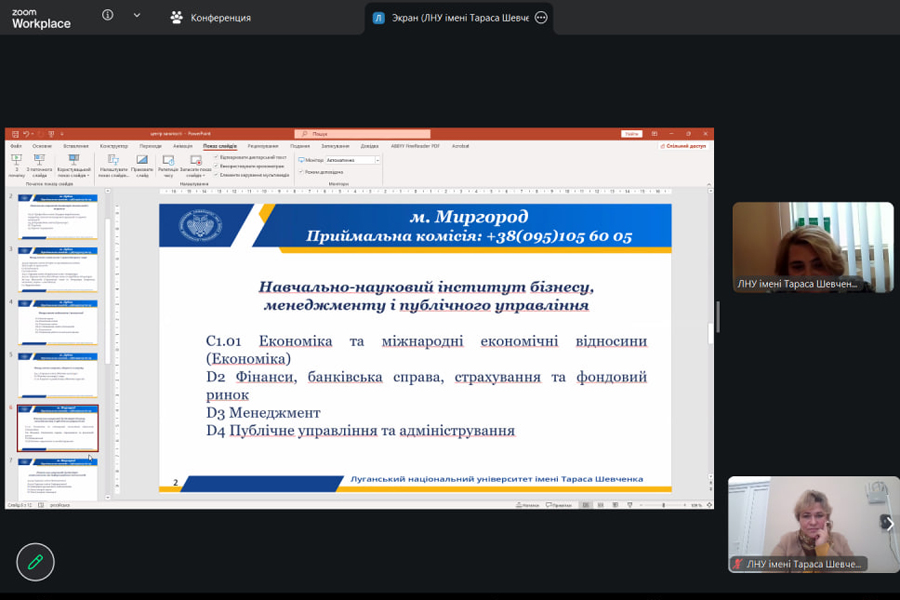
Task: Open the Acrobat ribbon tab
Action: point(460,146)
